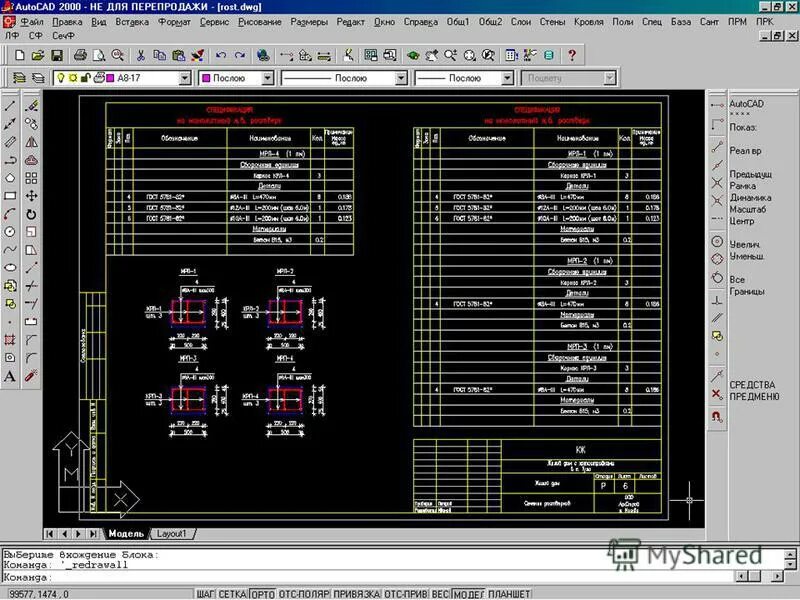800x600 pixels.
Task: Open the color dropdown set to Послою
Action: [x=268, y=76]
